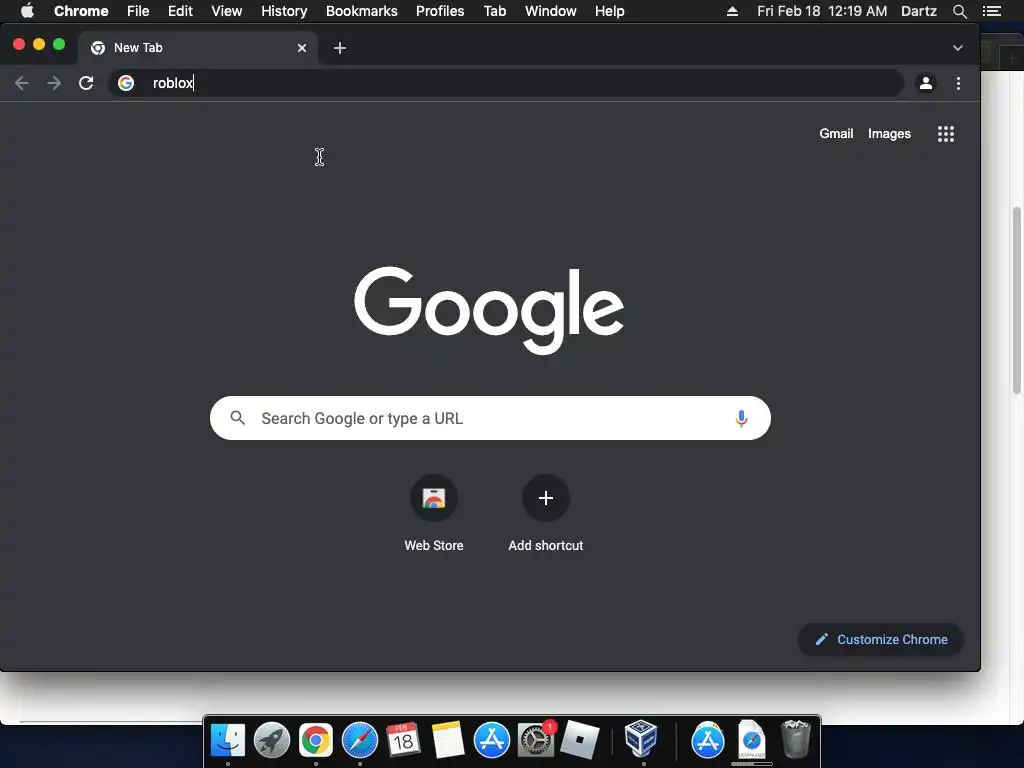
Task: Click the date and time in menu bar
Action: pyautogui.click(x=822, y=11)
